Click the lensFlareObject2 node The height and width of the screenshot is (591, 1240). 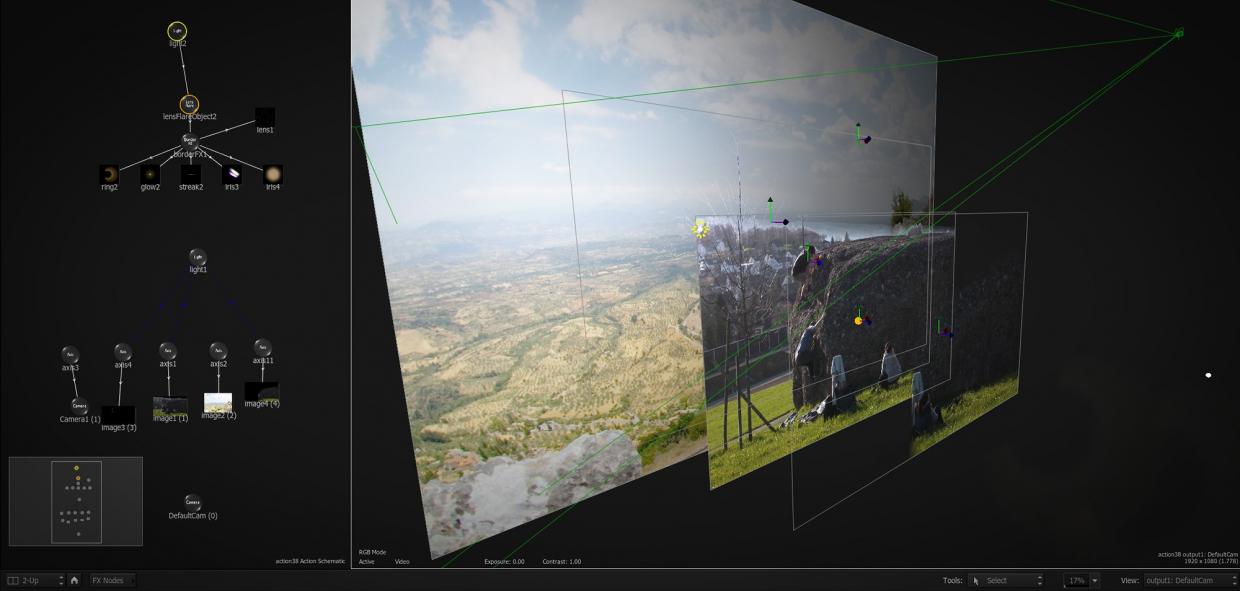pos(189,105)
